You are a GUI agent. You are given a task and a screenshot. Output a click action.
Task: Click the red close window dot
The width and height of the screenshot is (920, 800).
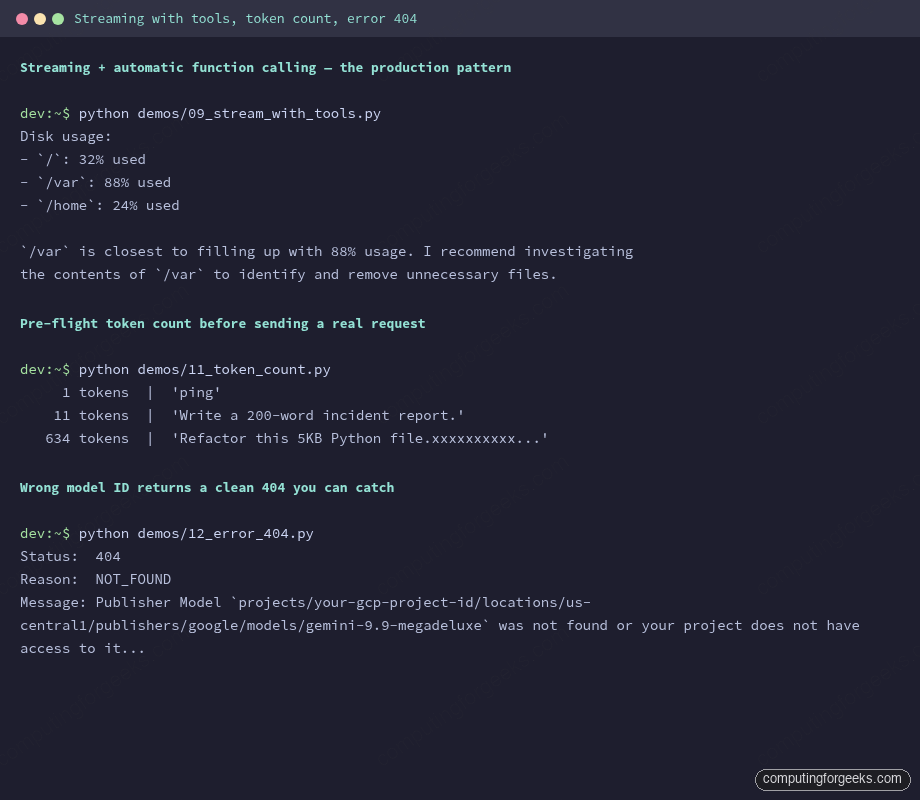[22, 19]
